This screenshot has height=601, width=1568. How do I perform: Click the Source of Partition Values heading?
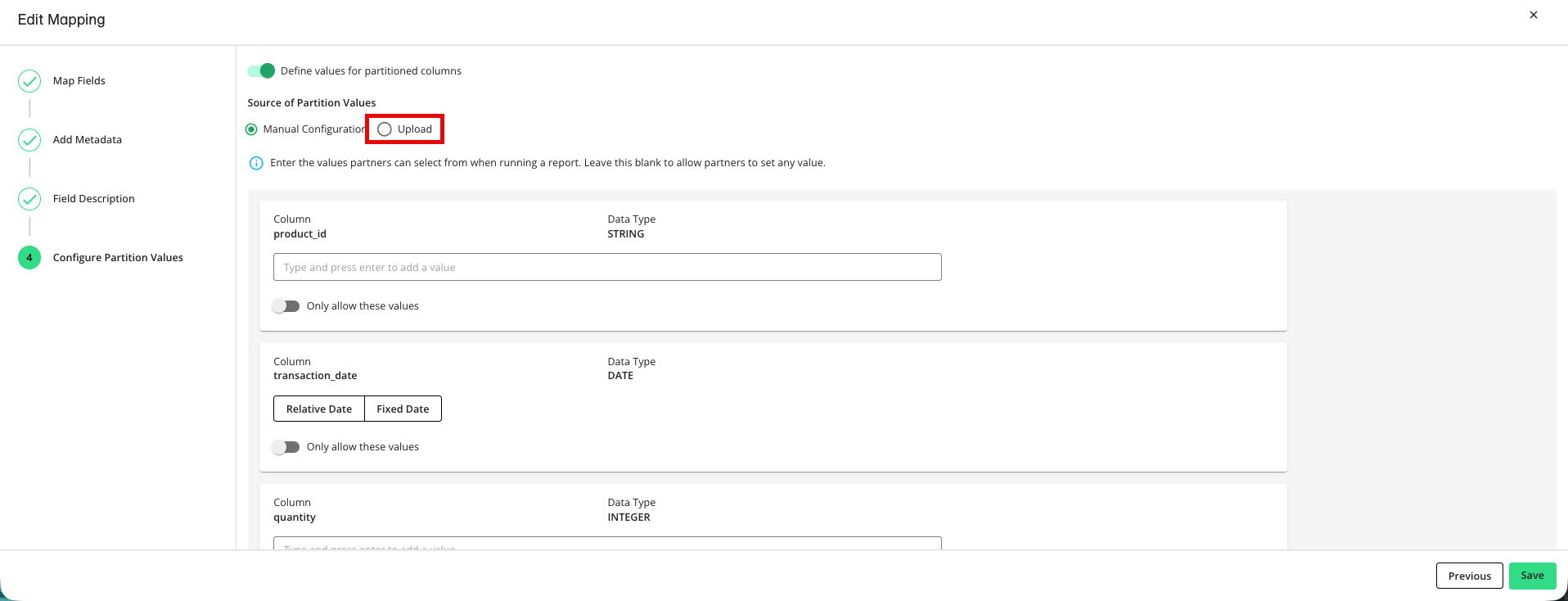312,103
